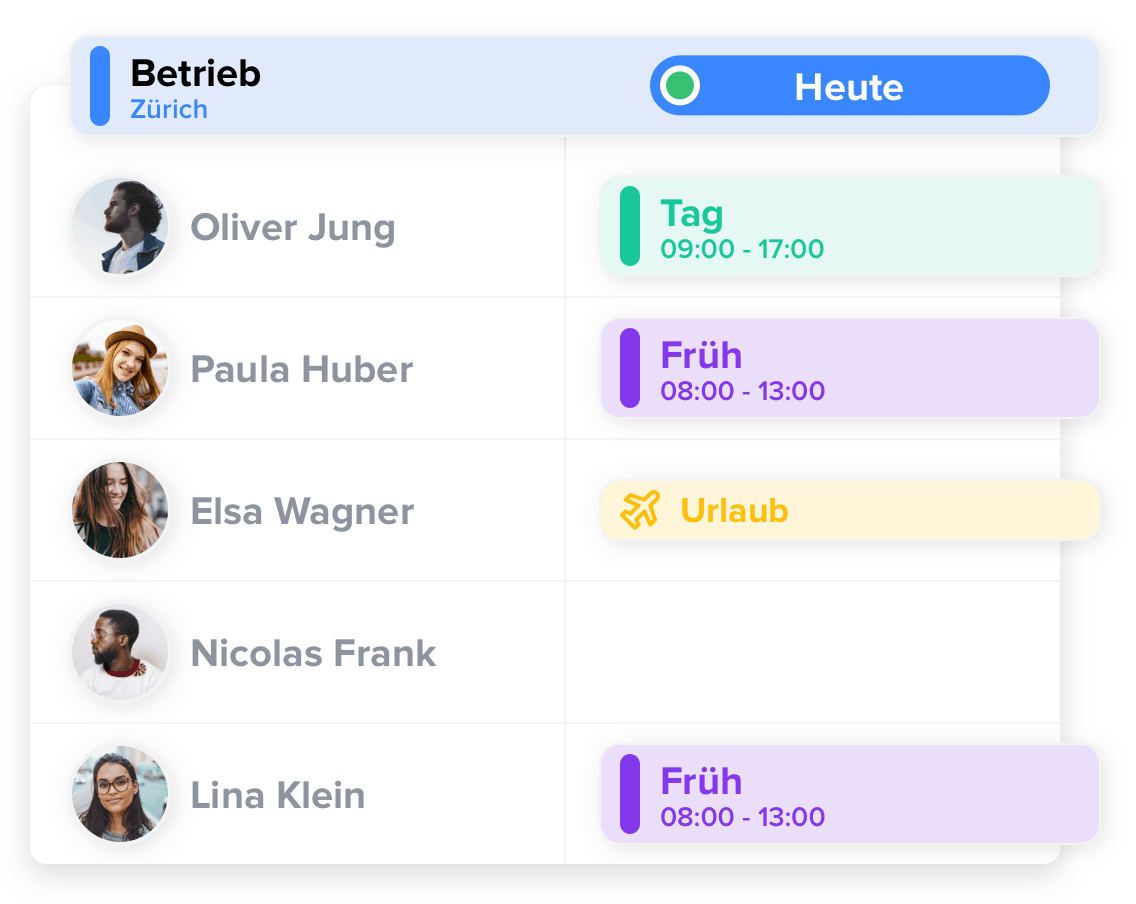This screenshot has width=1136, height=904.
Task: Open Elsa Wagner's profile photo
Action: click(x=120, y=510)
